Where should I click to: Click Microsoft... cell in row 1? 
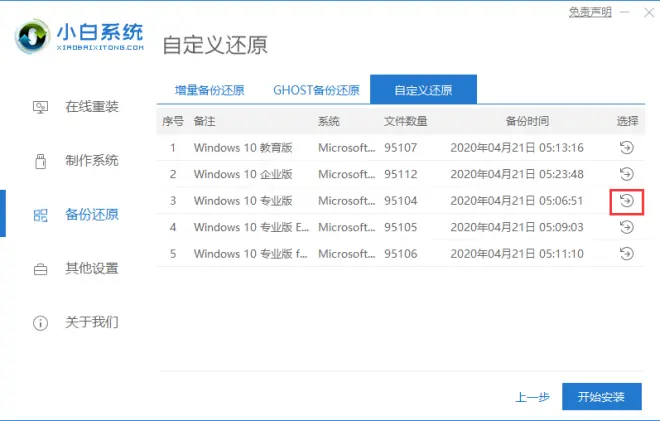(x=346, y=148)
